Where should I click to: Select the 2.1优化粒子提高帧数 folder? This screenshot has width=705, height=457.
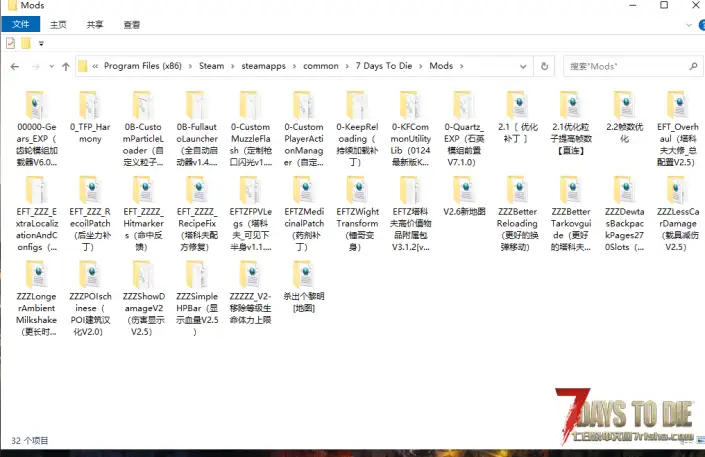[x=571, y=123]
